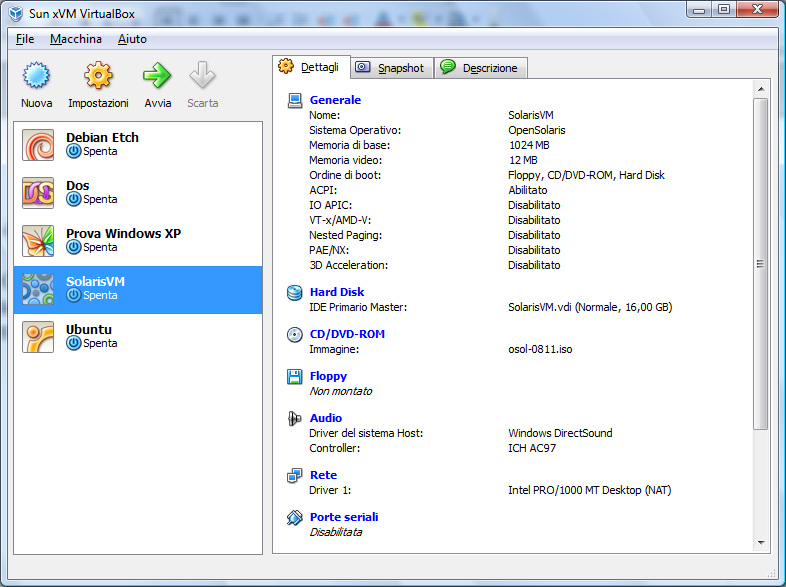Click Dos power state icon
Image resolution: width=786 pixels, height=587 pixels.
click(74, 200)
